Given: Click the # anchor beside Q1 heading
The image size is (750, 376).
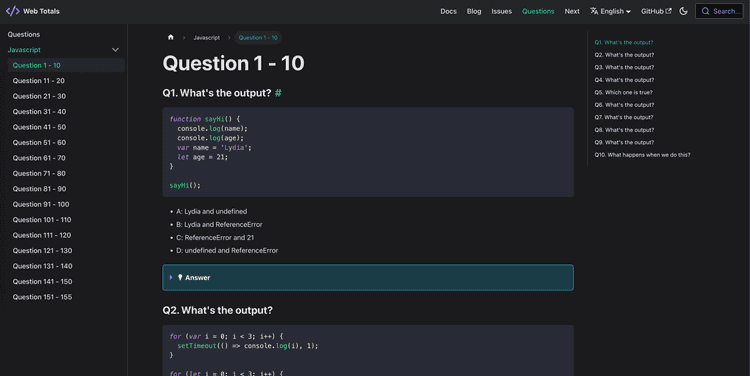Looking at the screenshot, I should (x=278, y=93).
